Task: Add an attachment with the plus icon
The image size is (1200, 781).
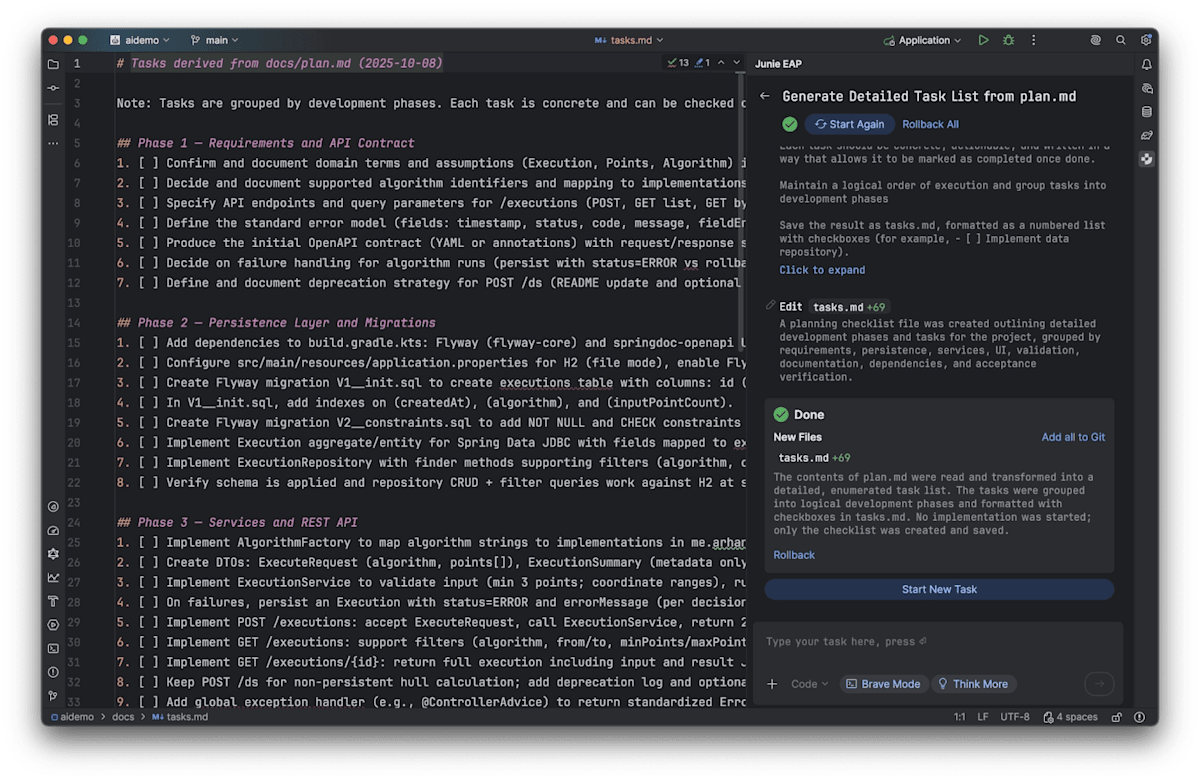Action: (x=772, y=684)
